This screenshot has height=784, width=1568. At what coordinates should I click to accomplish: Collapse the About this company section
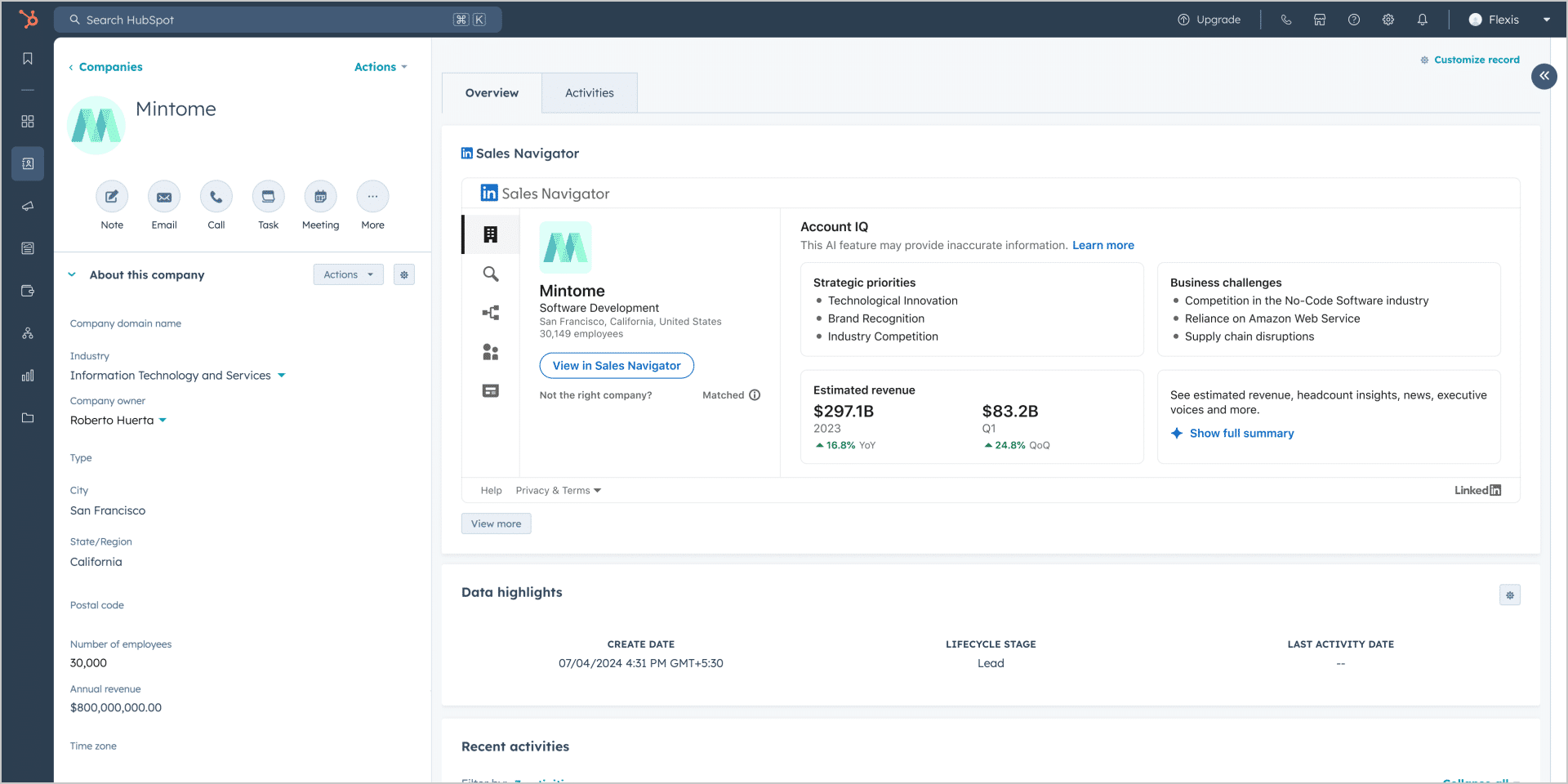click(x=72, y=274)
